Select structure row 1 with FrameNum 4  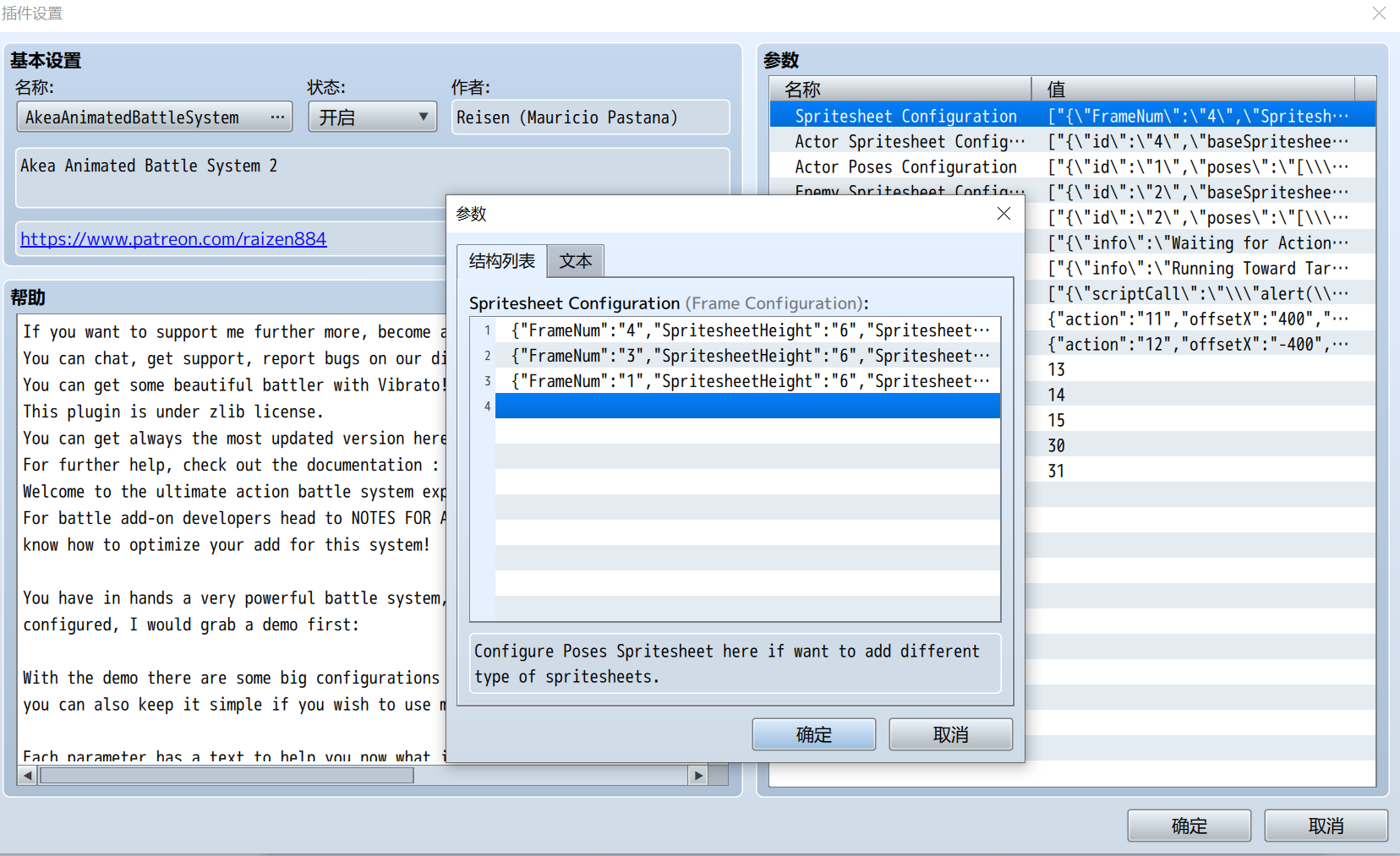click(747, 330)
